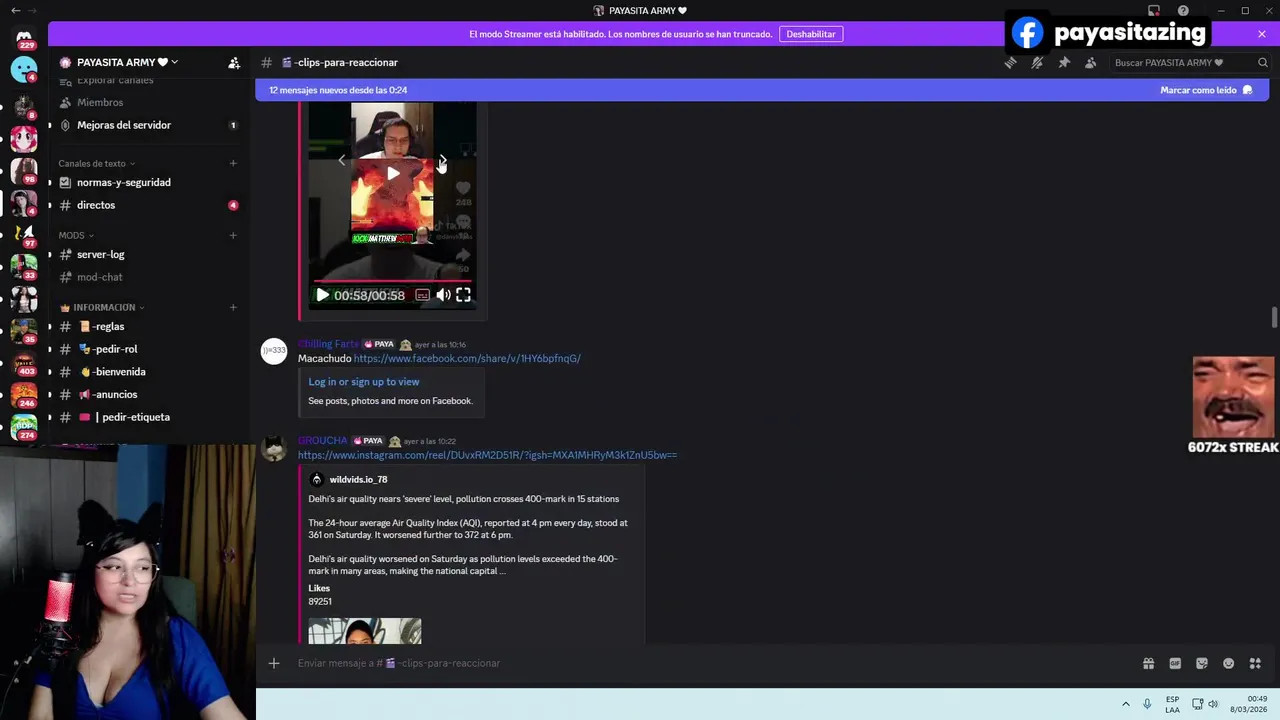1280x720 pixels.
Task: Add channel to MODS category
Action: pos(233,235)
